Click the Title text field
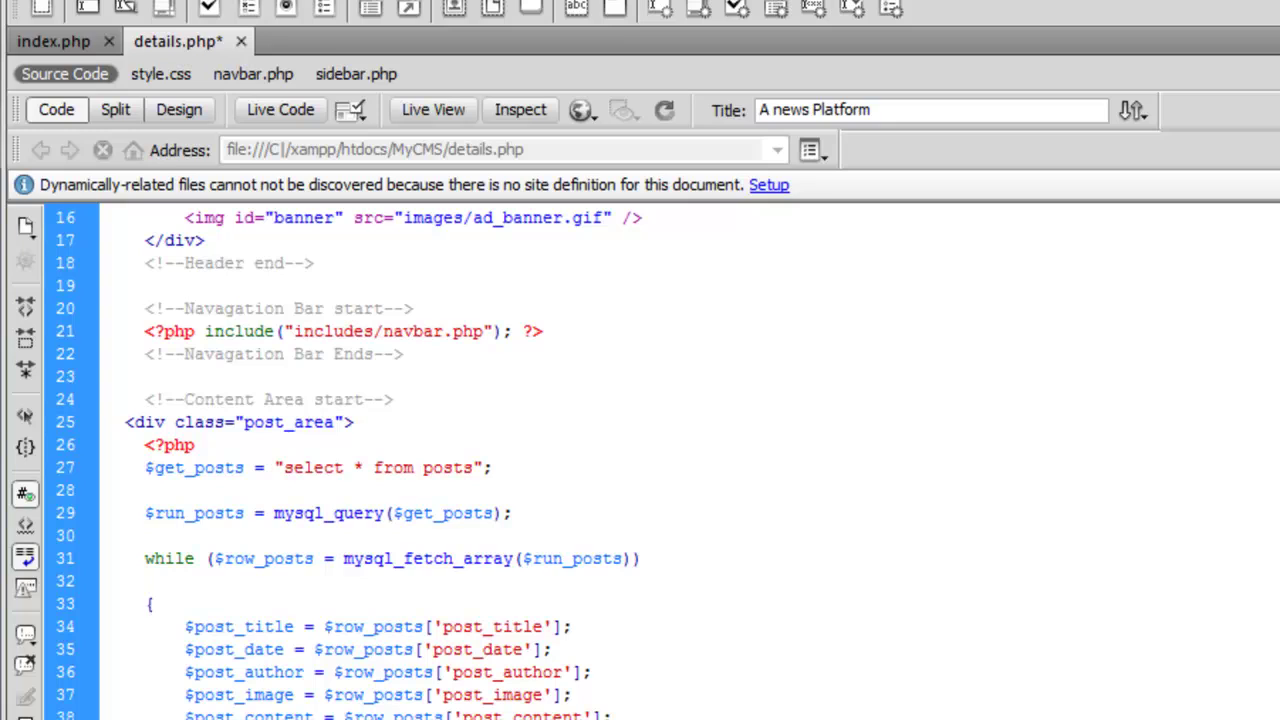The image size is (1280, 720). [x=931, y=110]
